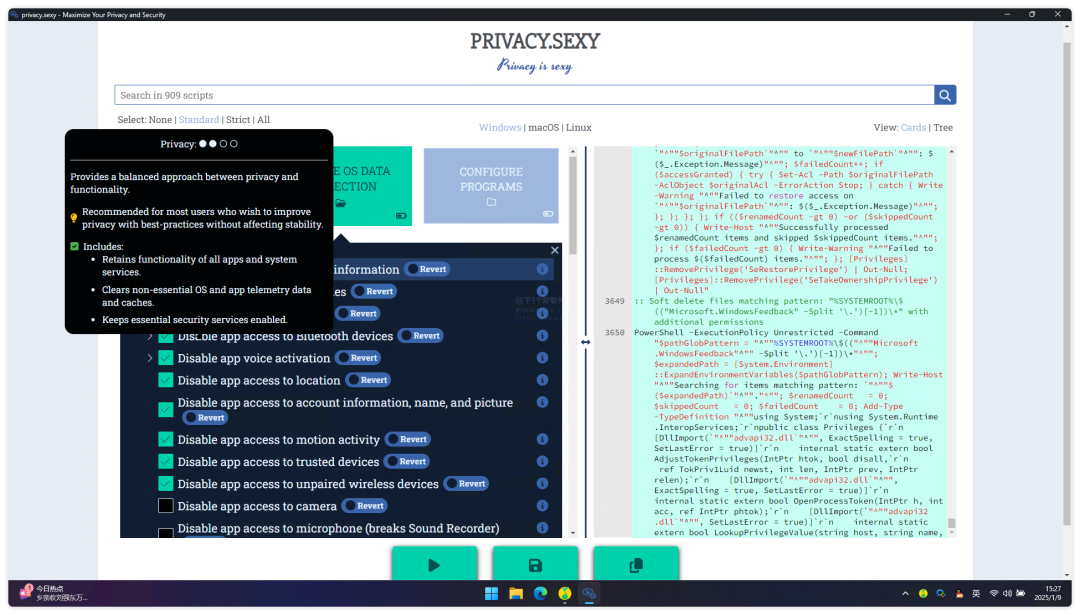Uncheck Disable app access to trusted devices
The width and height of the screenshot is (1080, 615).
click(x=166, y=461)
